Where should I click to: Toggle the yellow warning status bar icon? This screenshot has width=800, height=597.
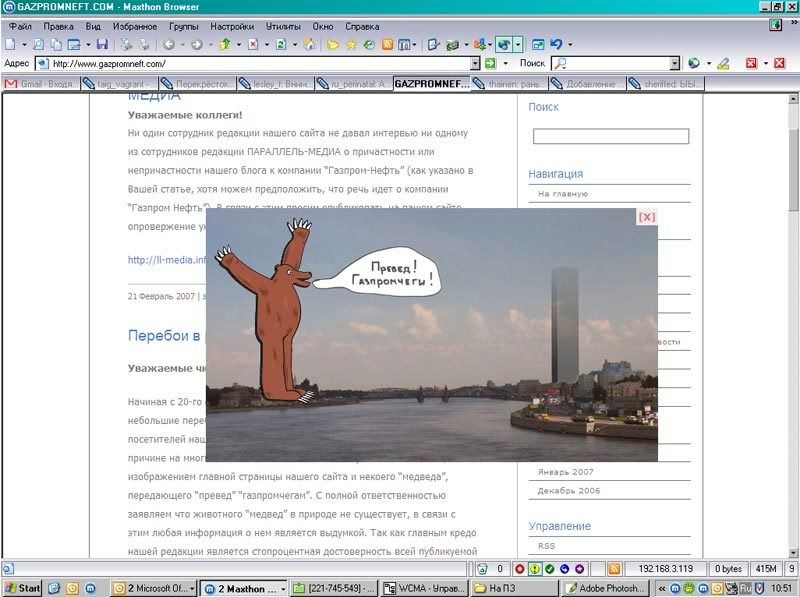534,568
